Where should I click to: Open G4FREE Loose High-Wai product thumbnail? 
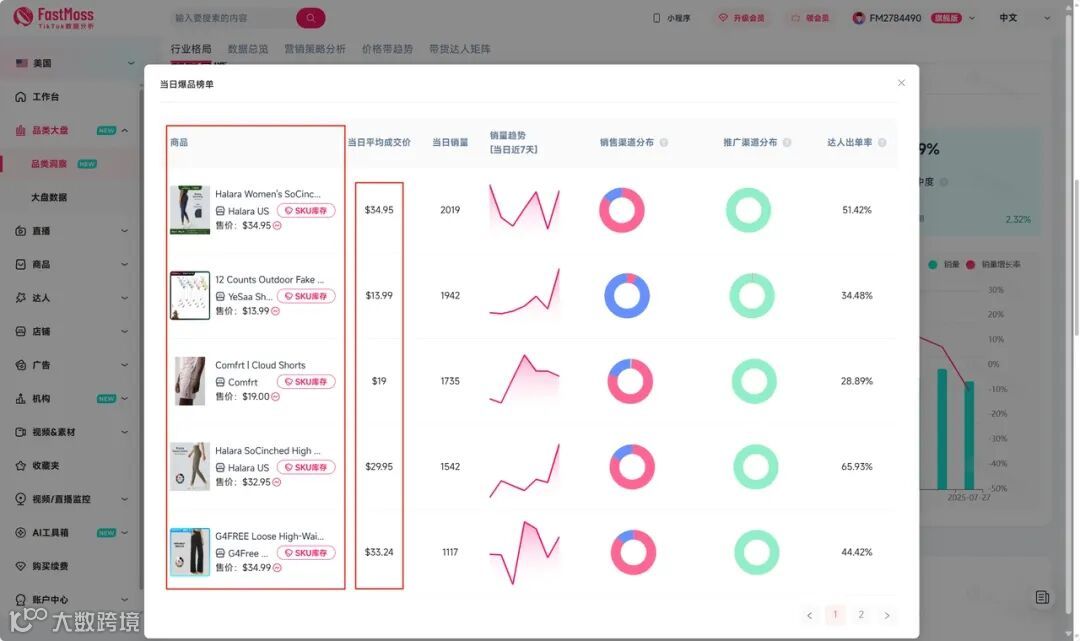[190, 552]
